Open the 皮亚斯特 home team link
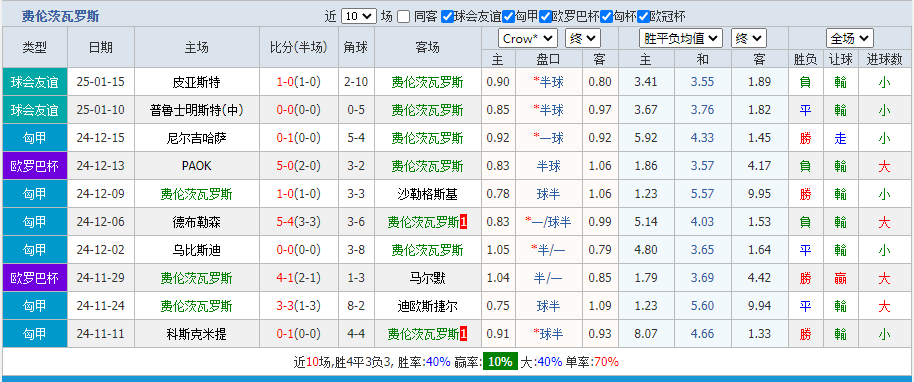914x382 pixels. [x=196, y=82]
